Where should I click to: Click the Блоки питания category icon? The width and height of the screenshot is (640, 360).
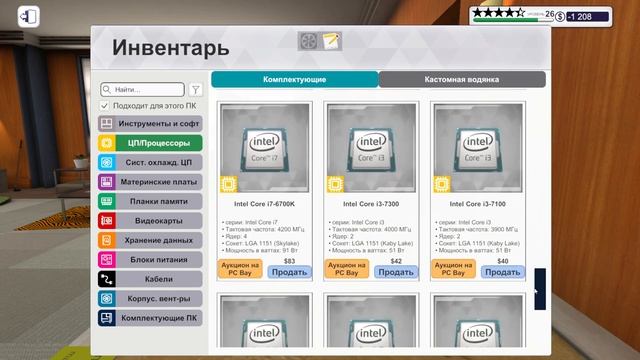pyautogui.click(x=107, y=260)
